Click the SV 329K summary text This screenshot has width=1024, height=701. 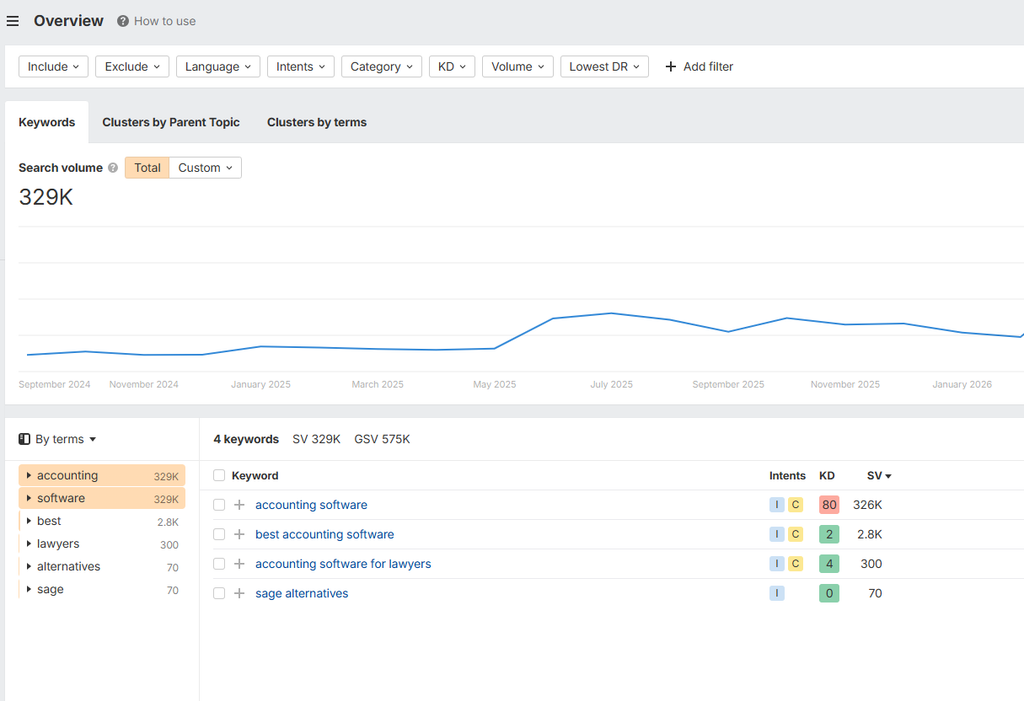(x=317, y=439)
